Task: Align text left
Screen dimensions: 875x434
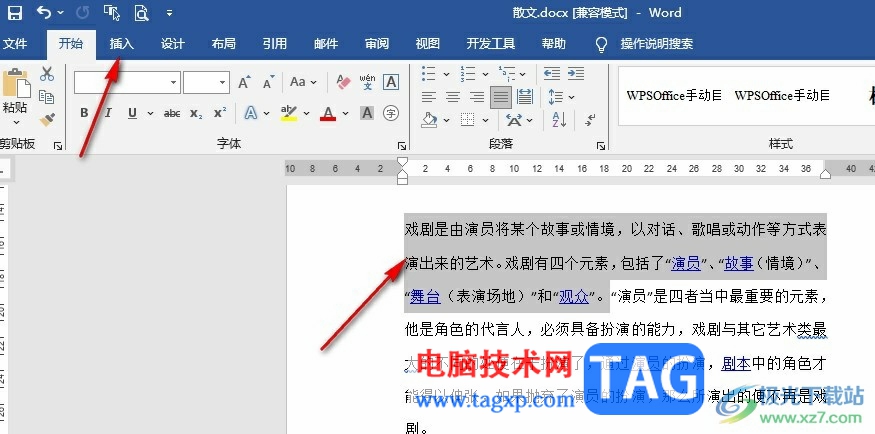Action: tap(429, 97)
